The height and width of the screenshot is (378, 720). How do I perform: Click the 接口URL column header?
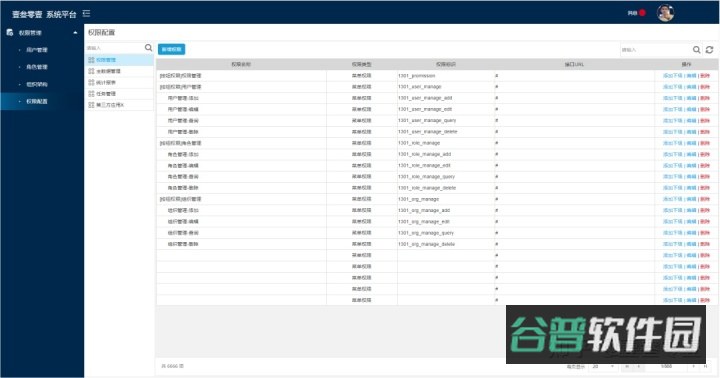click(574, 64)
